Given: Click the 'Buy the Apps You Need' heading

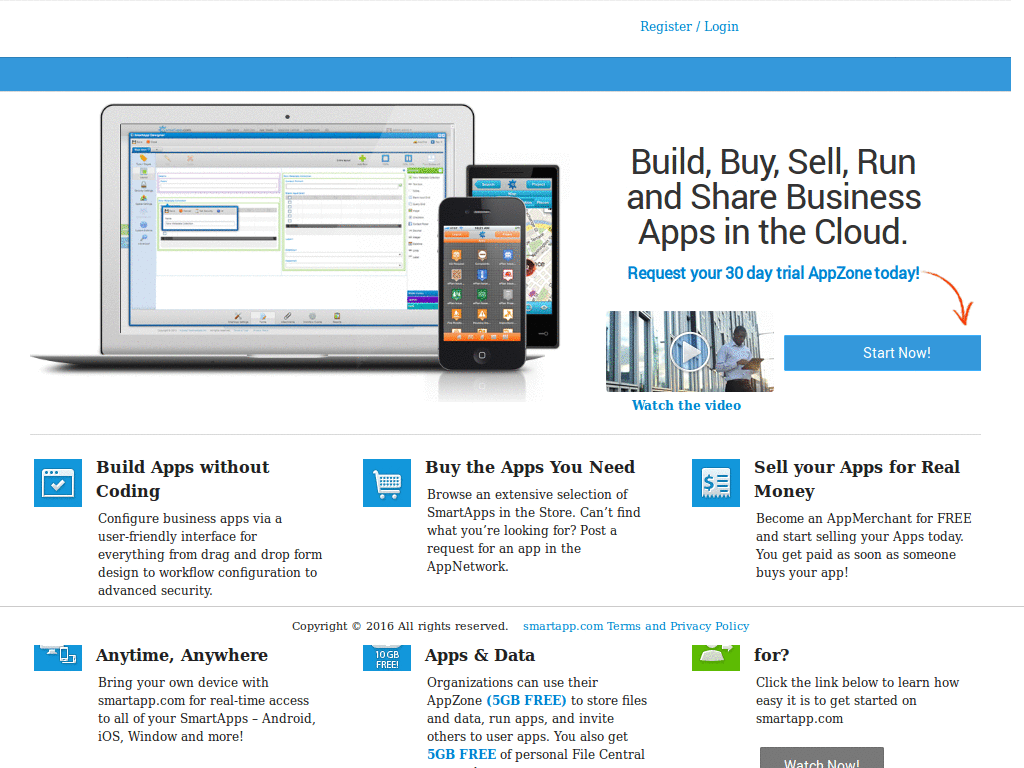Looking at the screenshot, I should (x=530, y=467).
